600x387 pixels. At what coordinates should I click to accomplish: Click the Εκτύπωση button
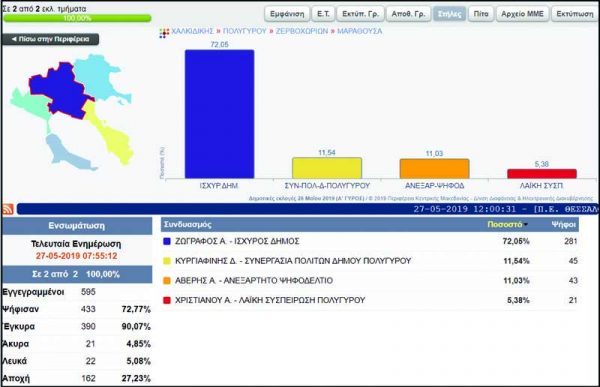(x=575, y=14)
